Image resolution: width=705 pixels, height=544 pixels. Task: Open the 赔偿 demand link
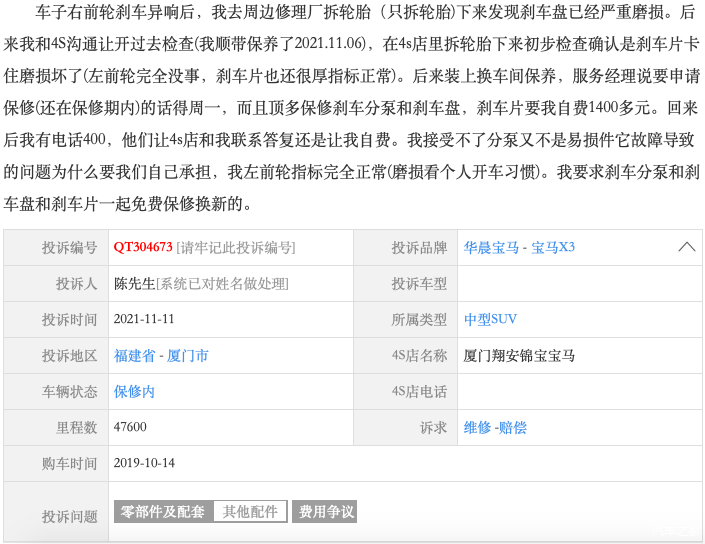click(x=512, y=427)
